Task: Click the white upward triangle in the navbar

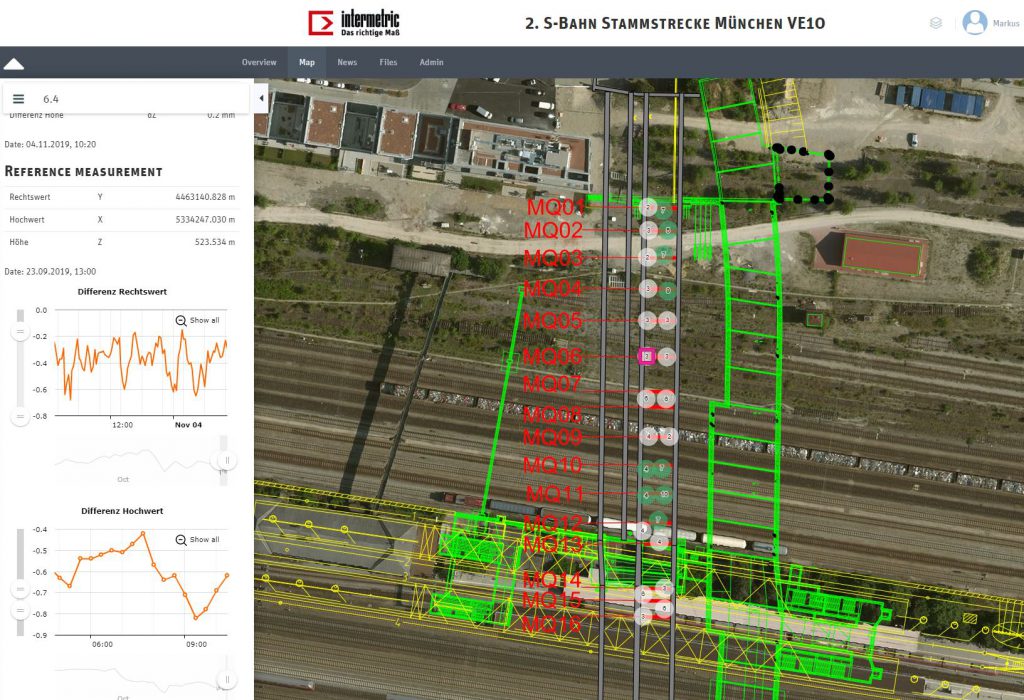Action: 14,63
